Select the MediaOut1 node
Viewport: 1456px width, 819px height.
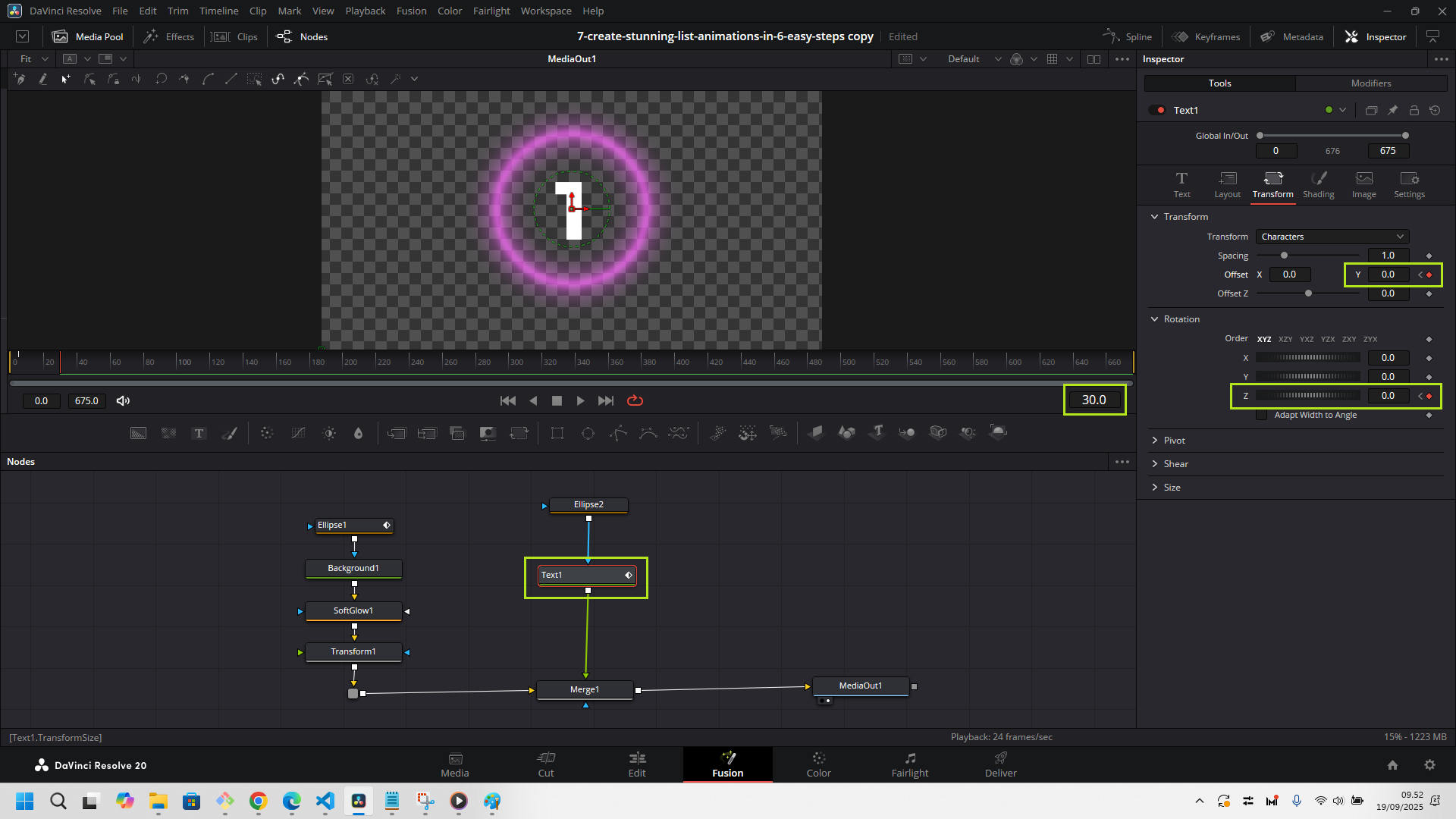[x=860, y=686]
